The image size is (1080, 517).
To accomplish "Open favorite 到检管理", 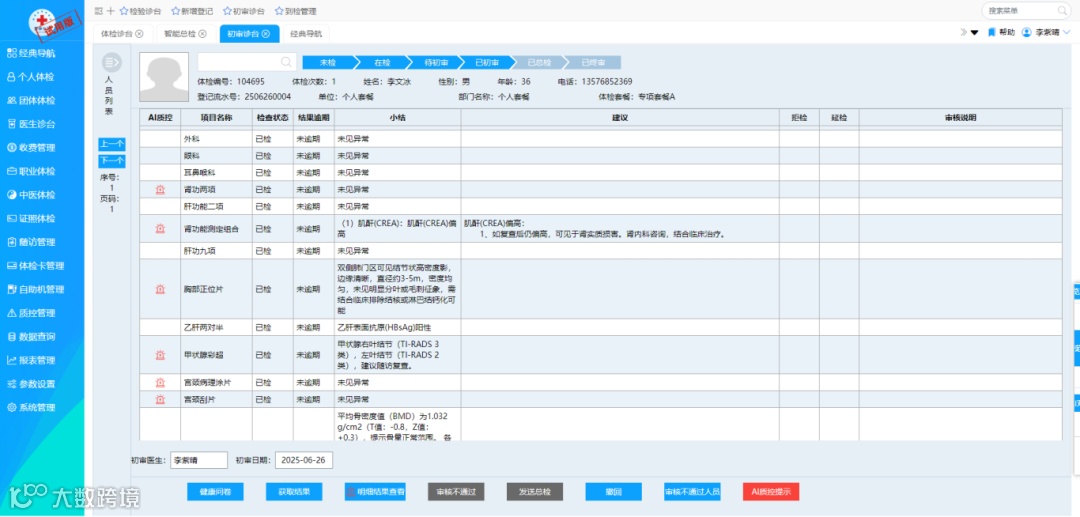I will point(295,11).
